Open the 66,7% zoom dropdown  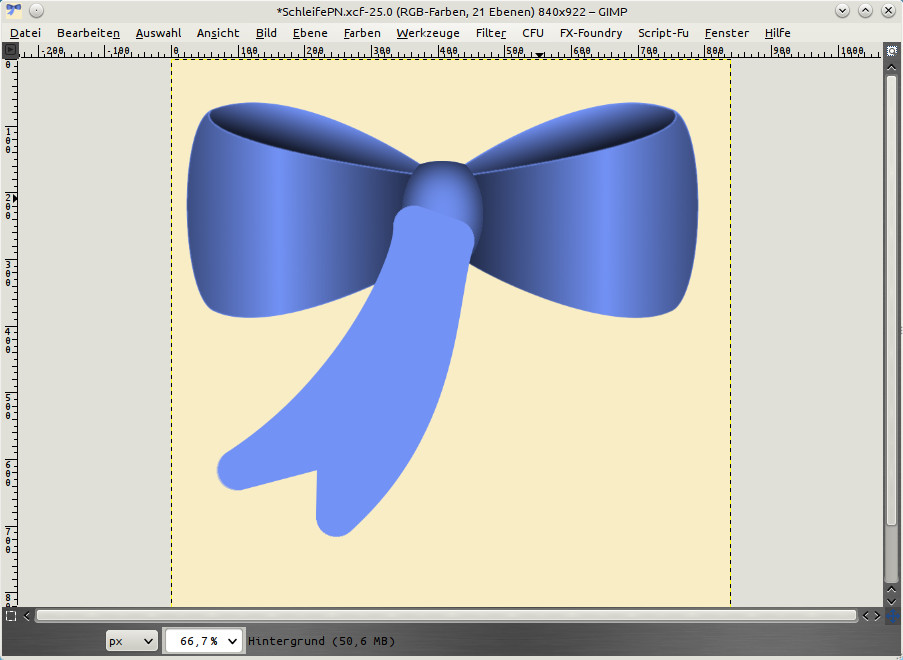pyautogui.click(x=204, y=641)
